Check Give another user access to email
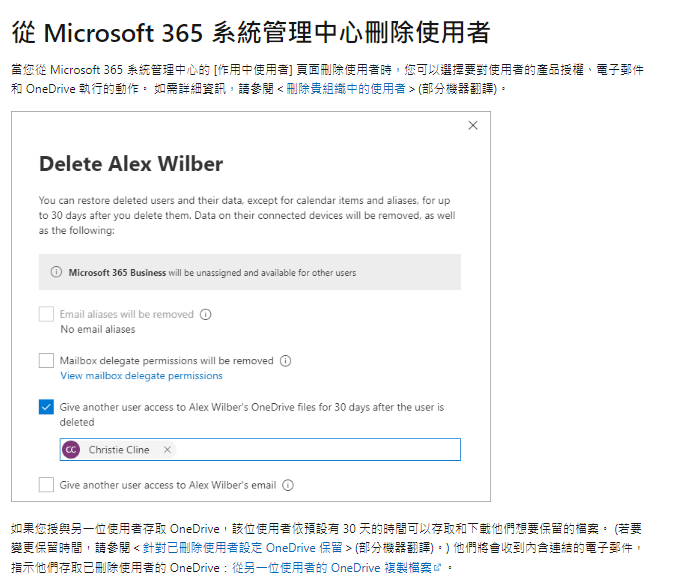This screenshot has width=678, height=585. point(46,485)
